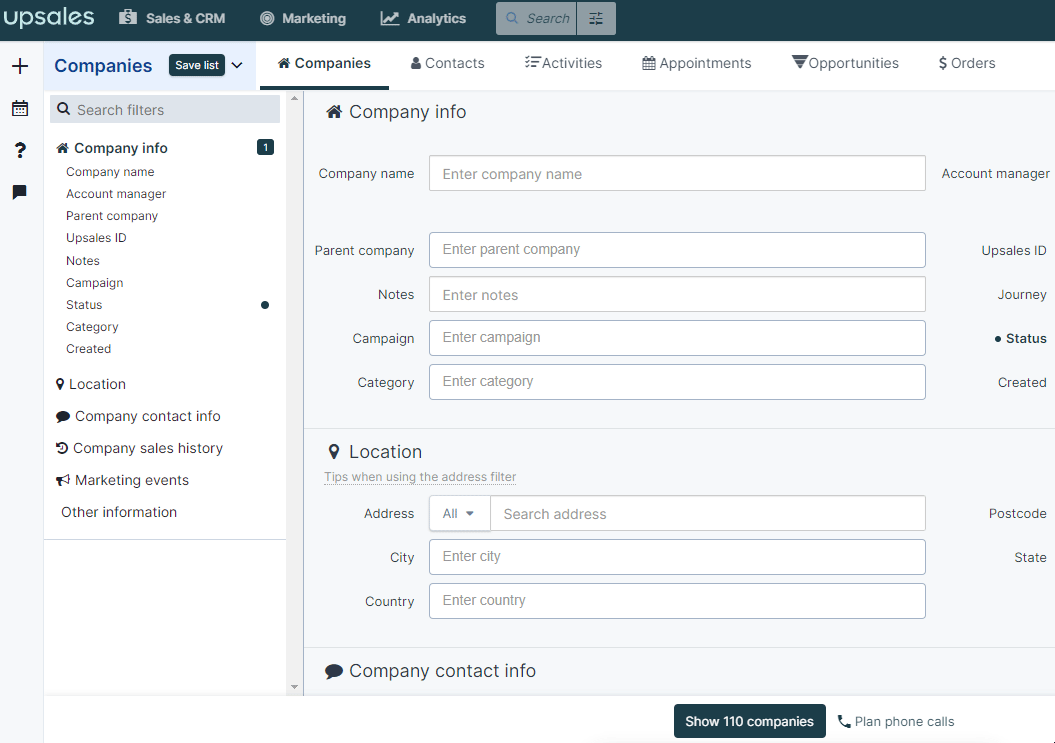
Task: Click Show 110 companies button
Action: pyautogui.click(x=750, y=721)
